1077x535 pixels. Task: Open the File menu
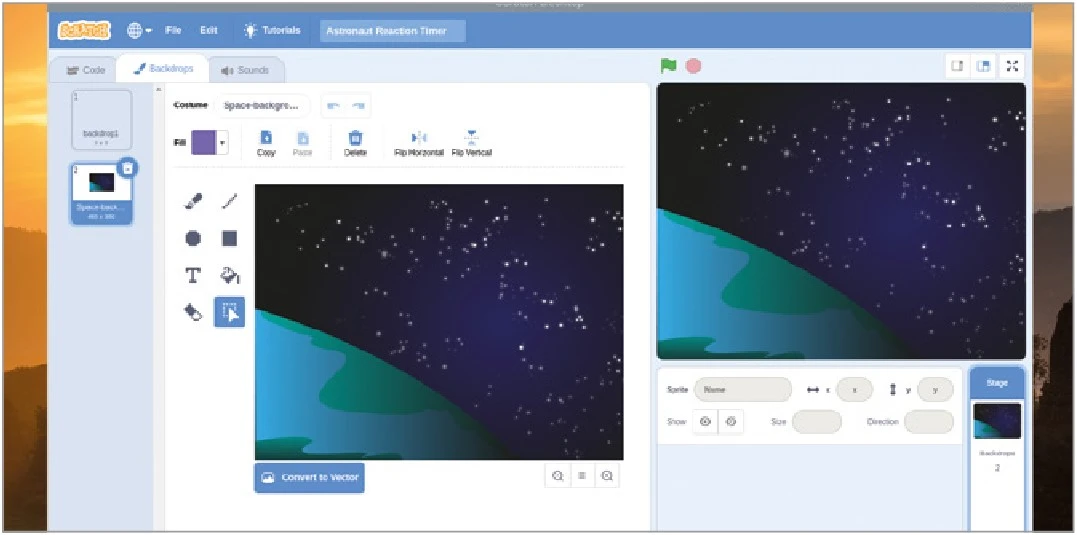(x=173, y=30)
